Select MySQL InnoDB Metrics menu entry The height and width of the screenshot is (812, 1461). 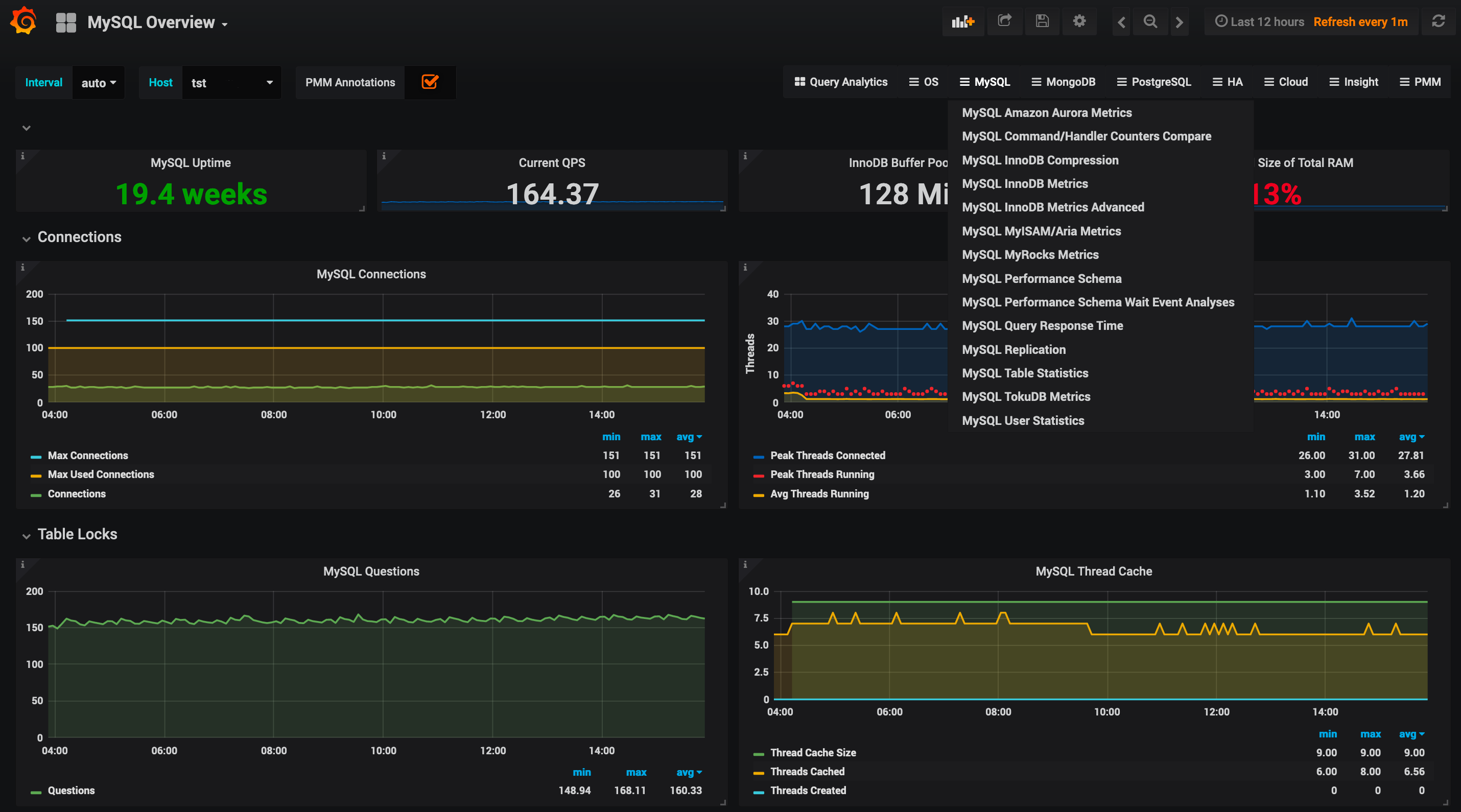point(1024,184)
